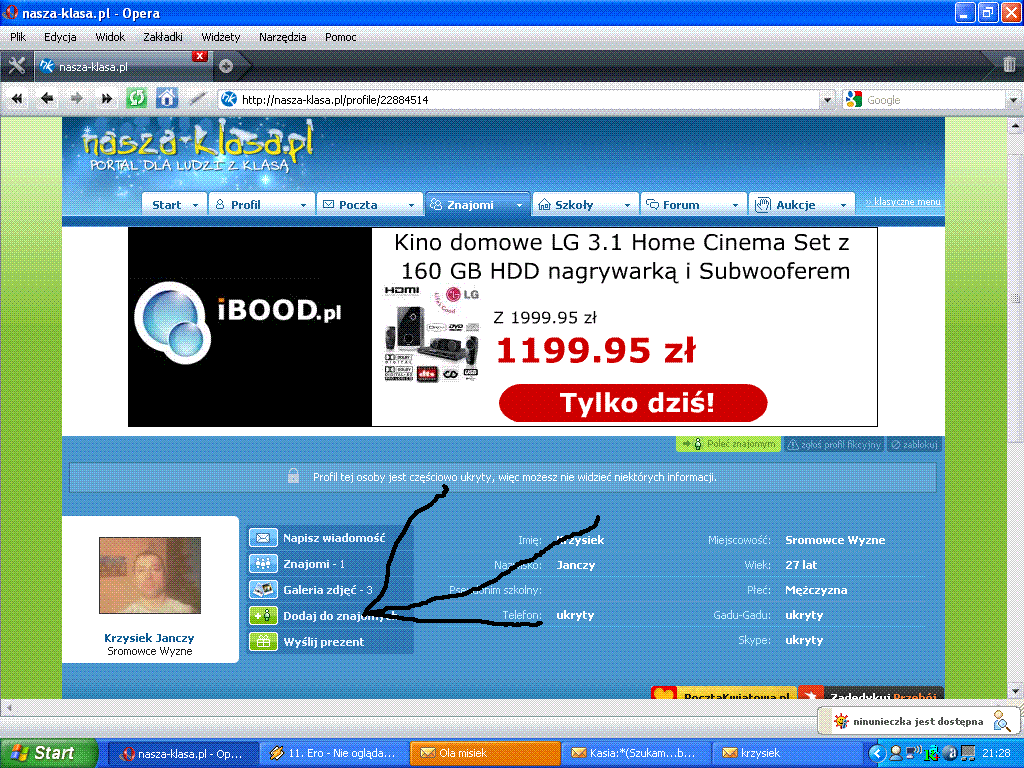The image size is (1024, 768).
Task: Expand the Aukcje menu dropdown arrow
Action: [844, 205]
